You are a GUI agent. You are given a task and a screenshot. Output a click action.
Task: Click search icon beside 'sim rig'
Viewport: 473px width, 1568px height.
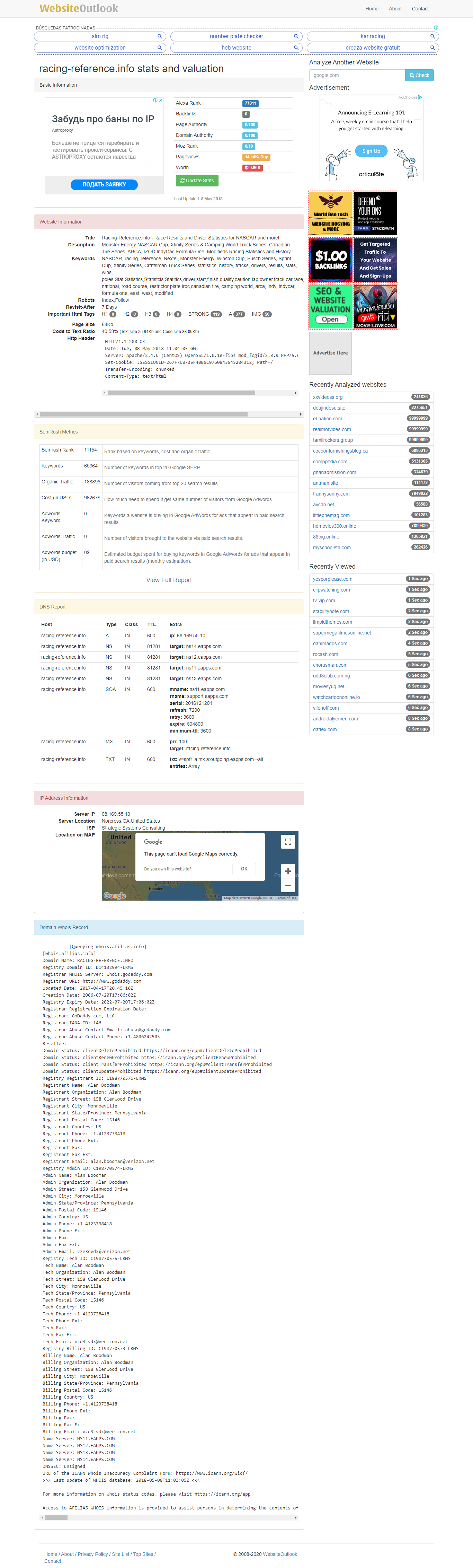pos(160,36)
